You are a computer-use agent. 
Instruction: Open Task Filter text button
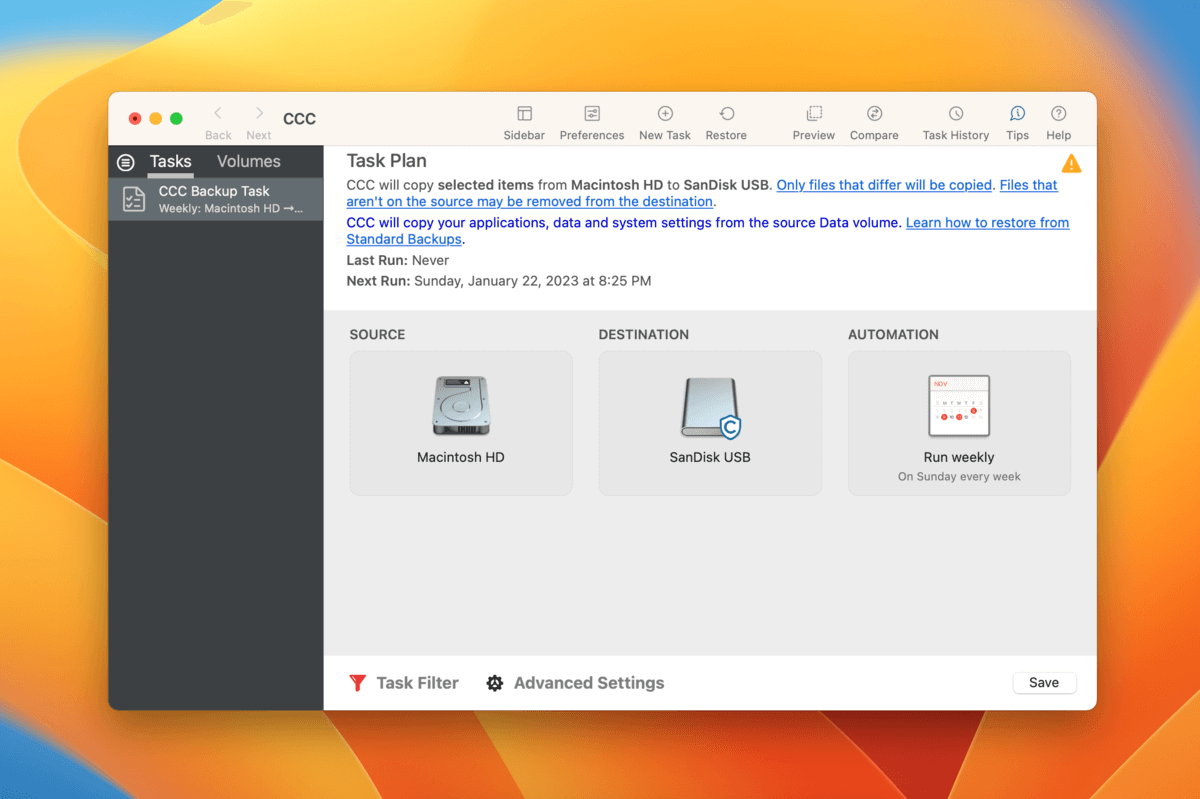[x=417, y=683]
